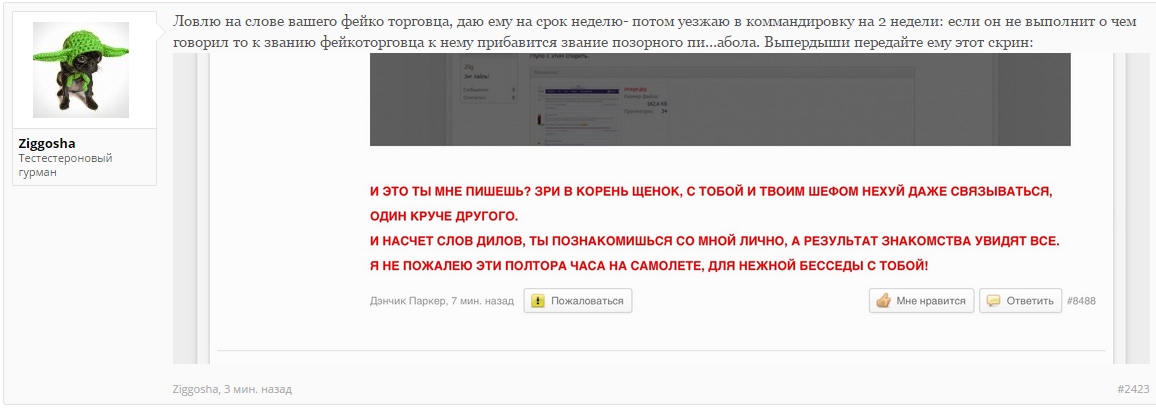Open the bold Ziggosha username under avatar
1156x410 pixels.
(x=47, y=143)
